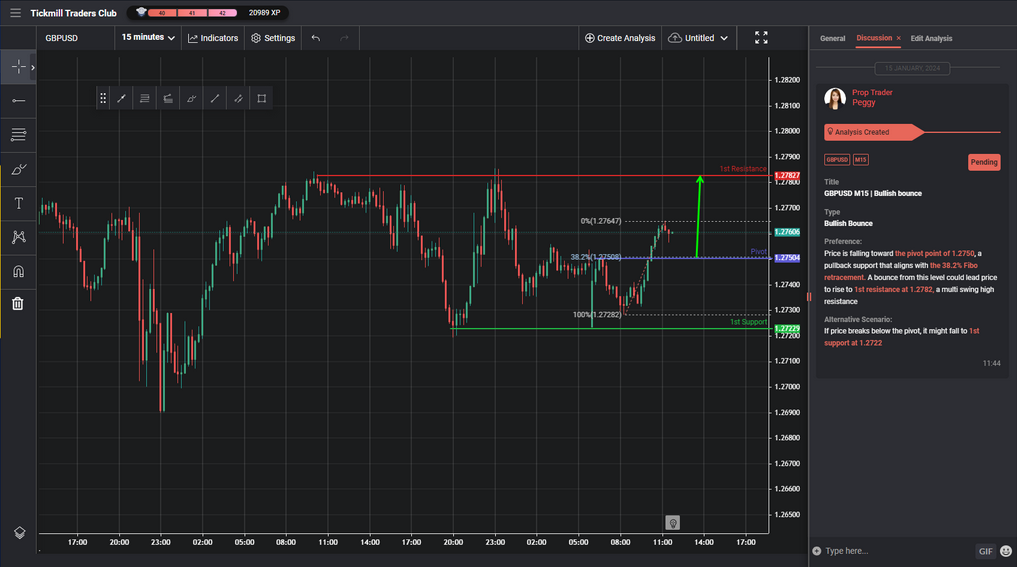Pick the trend line tool in floating toolbar
Image resolution: width=1017 pixels, height=567 pixels.
tap(121, 99)
